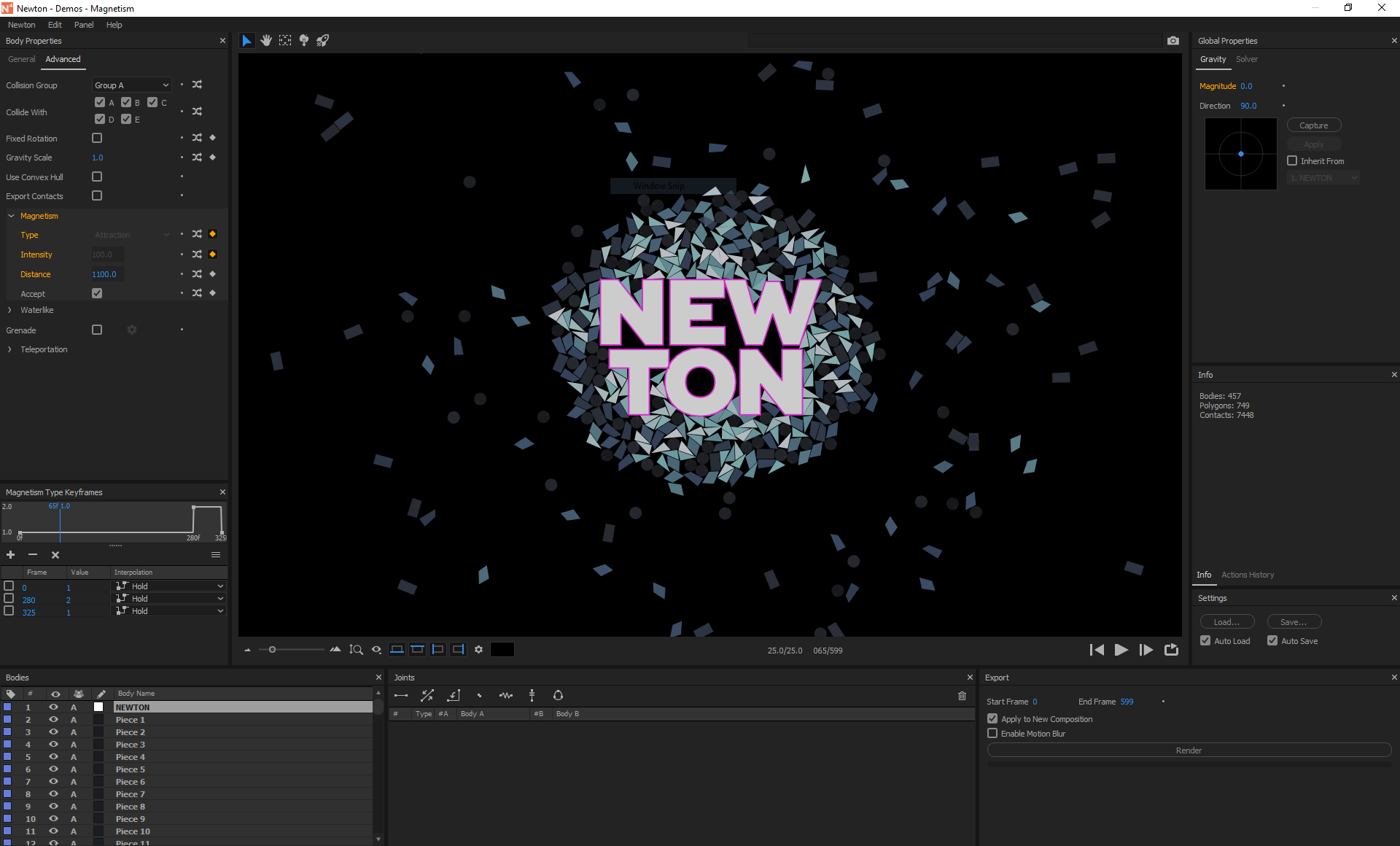The image size is (1400, 846).
Task: Open the keyframes panel hamburger menu
Action: point(216,555)
